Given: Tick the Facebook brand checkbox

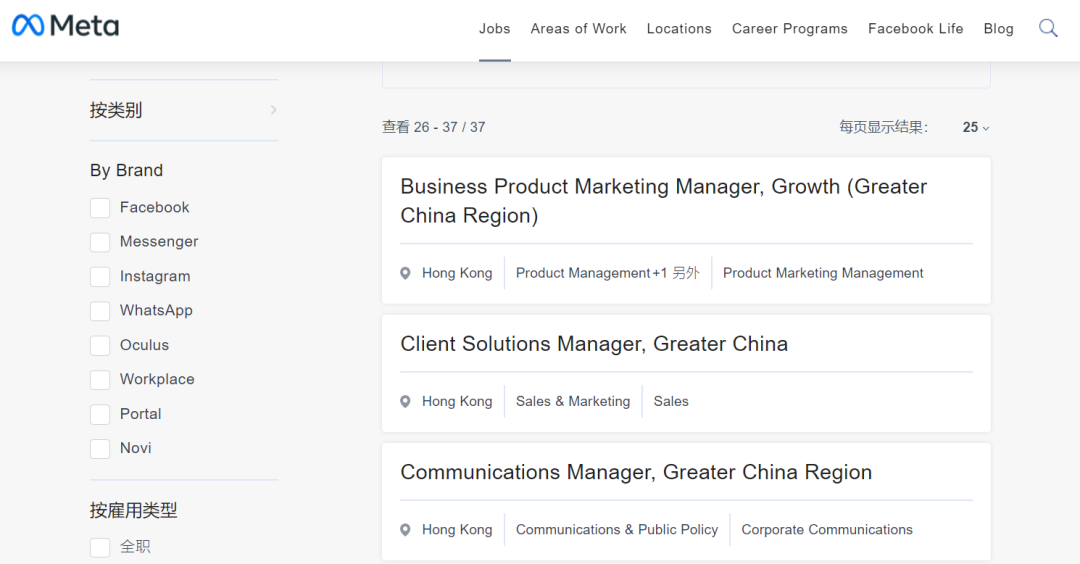Looking at the screenshot, I should (x=100, y=208).
